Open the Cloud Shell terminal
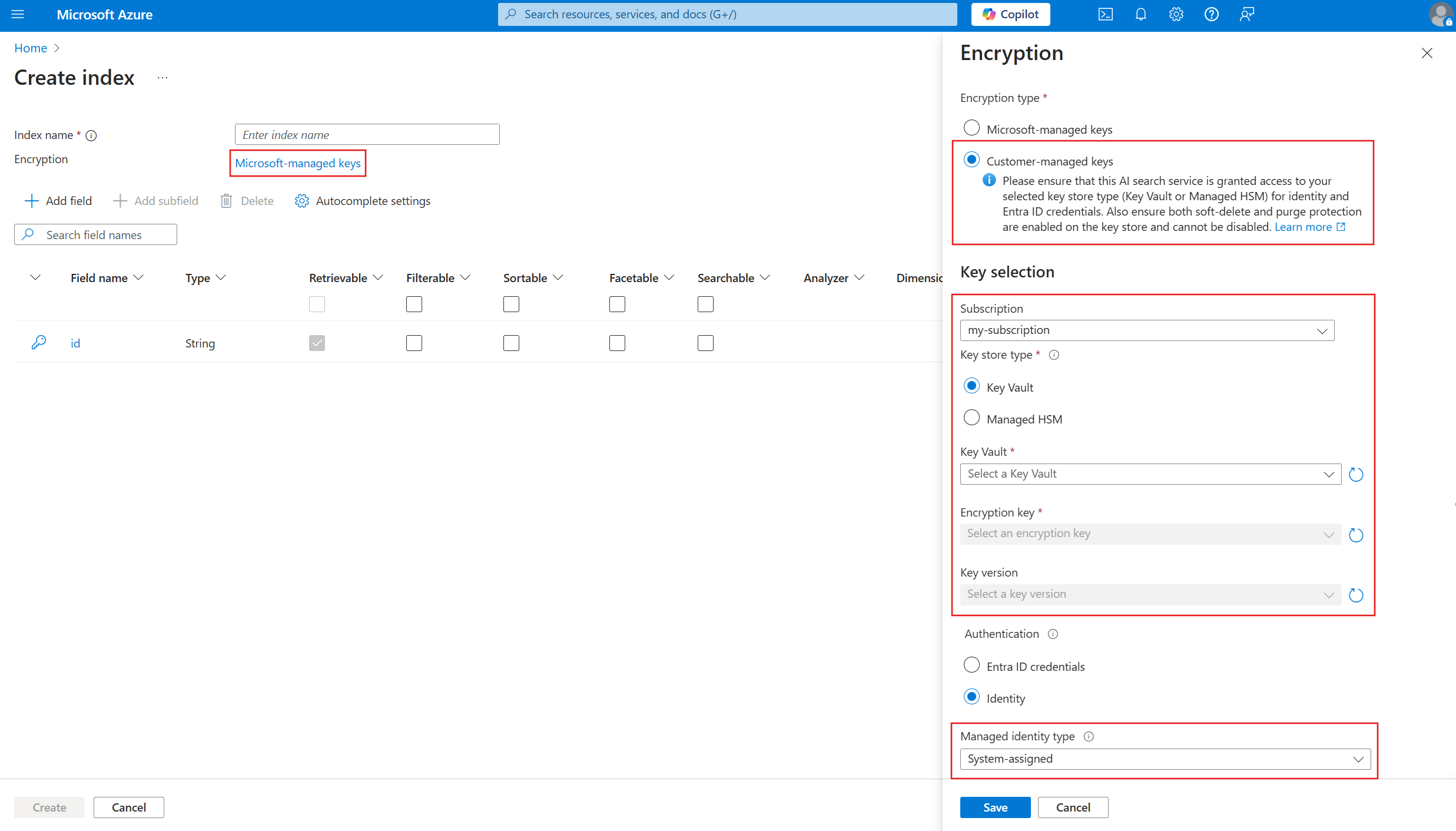 pyautogui.click(x=1105, y=14)
